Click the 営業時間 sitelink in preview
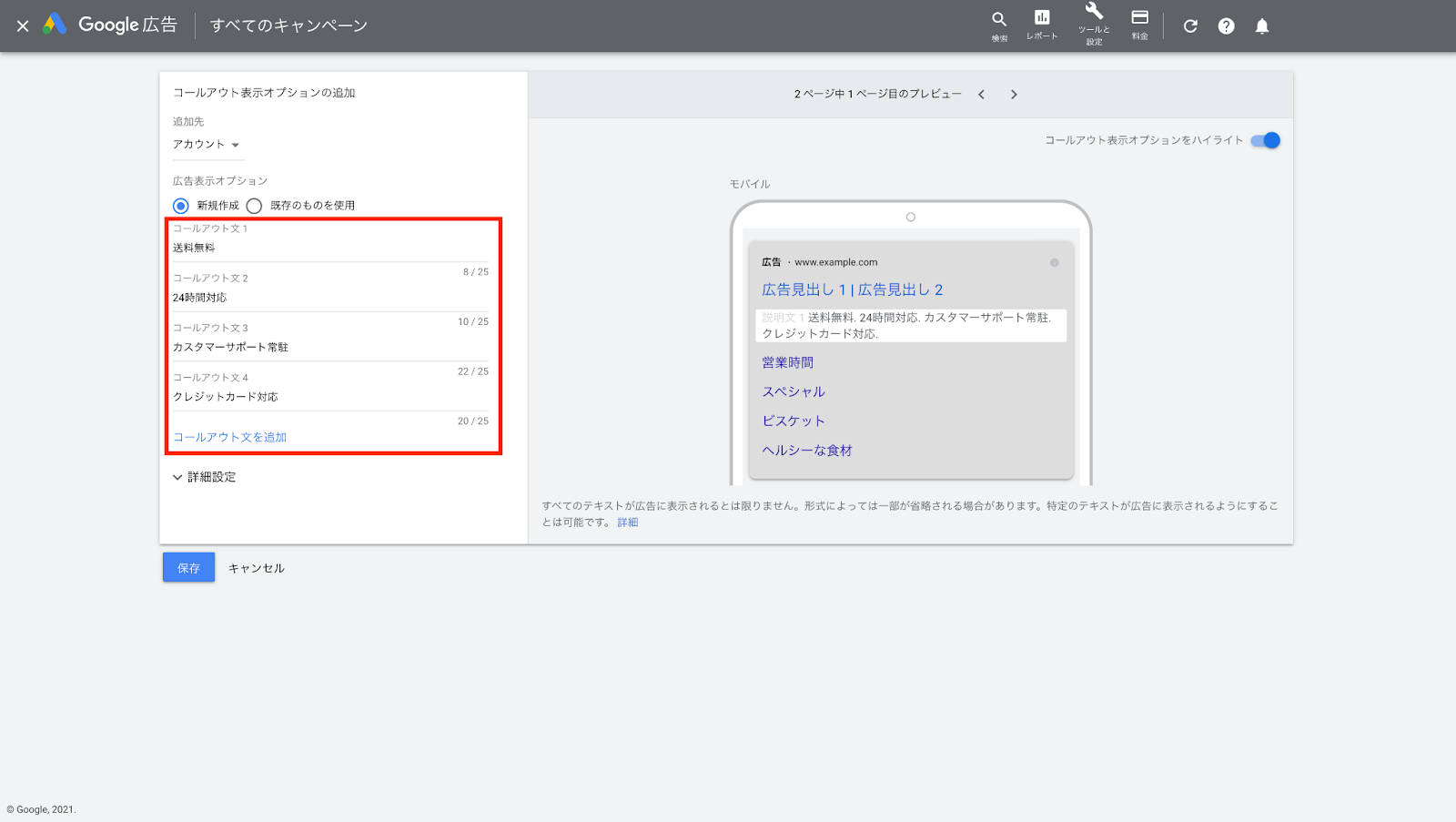1456x822 pixels. (788, 362)
